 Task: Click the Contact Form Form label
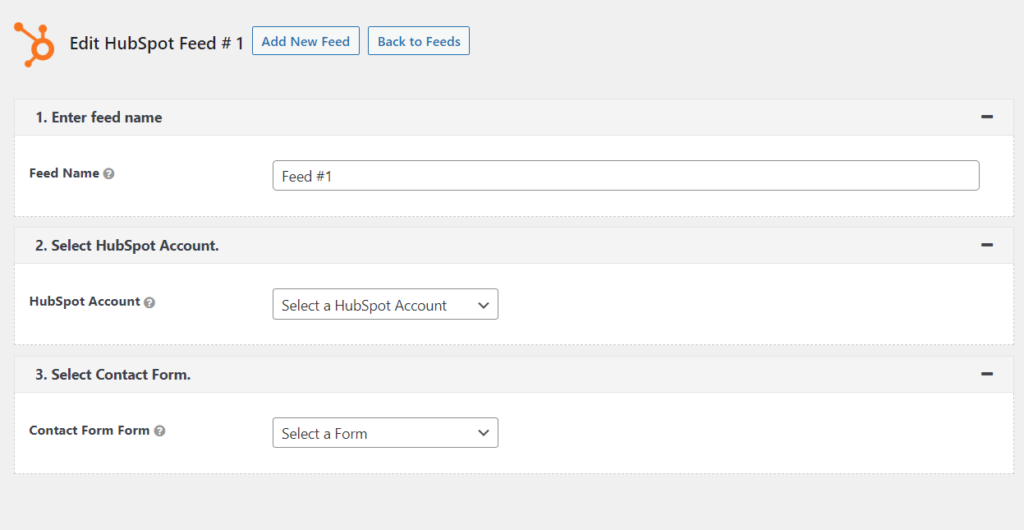click(x=89, y=430)
